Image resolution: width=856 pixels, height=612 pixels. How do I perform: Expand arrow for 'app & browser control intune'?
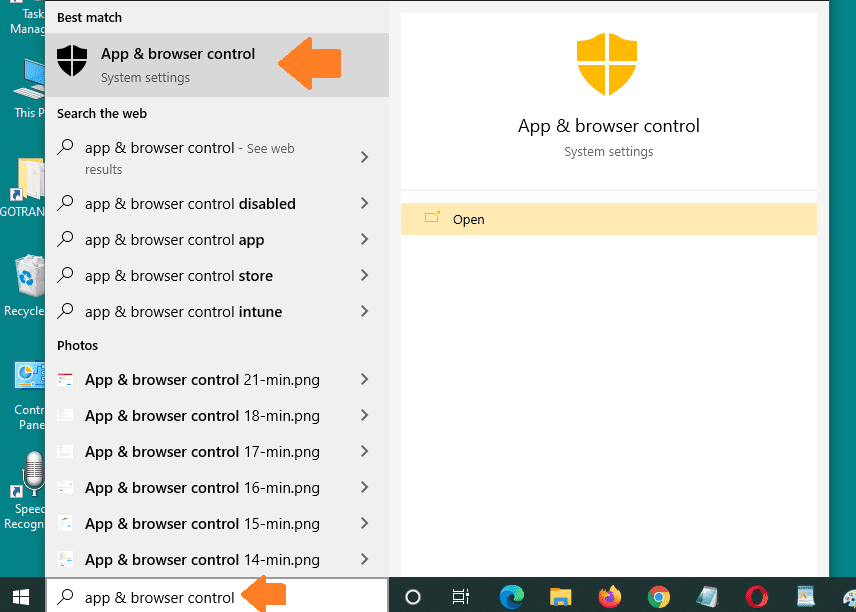pos(364,312)
